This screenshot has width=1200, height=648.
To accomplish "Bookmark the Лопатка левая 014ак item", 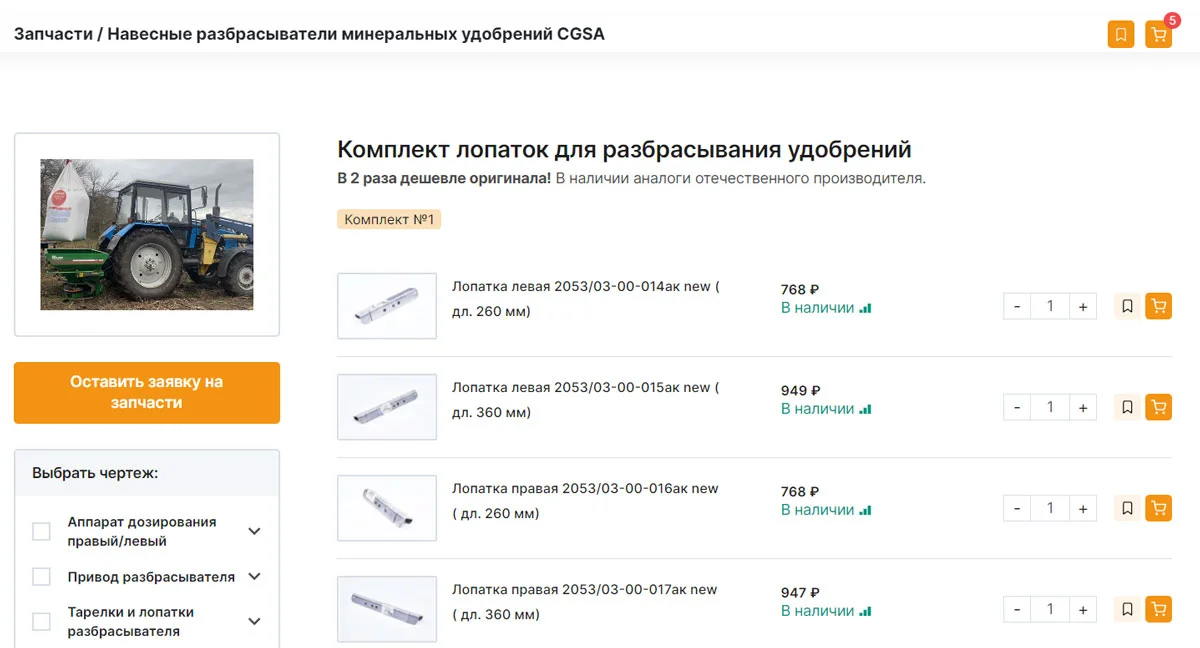I will click(1127, 306).
